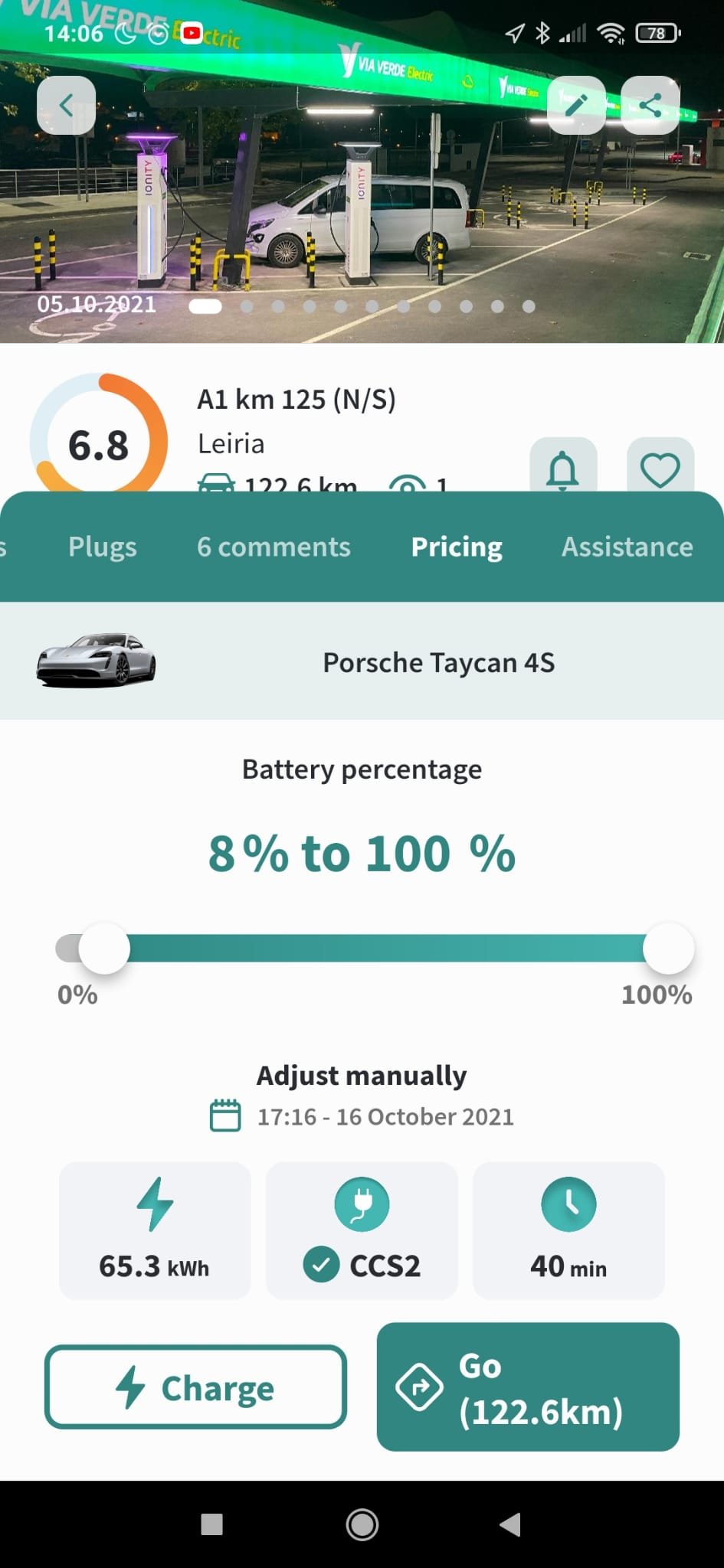Tap the calendar icon beside the date
The width and height of the screenshot is (724, 1568).
click(225, 1116)
